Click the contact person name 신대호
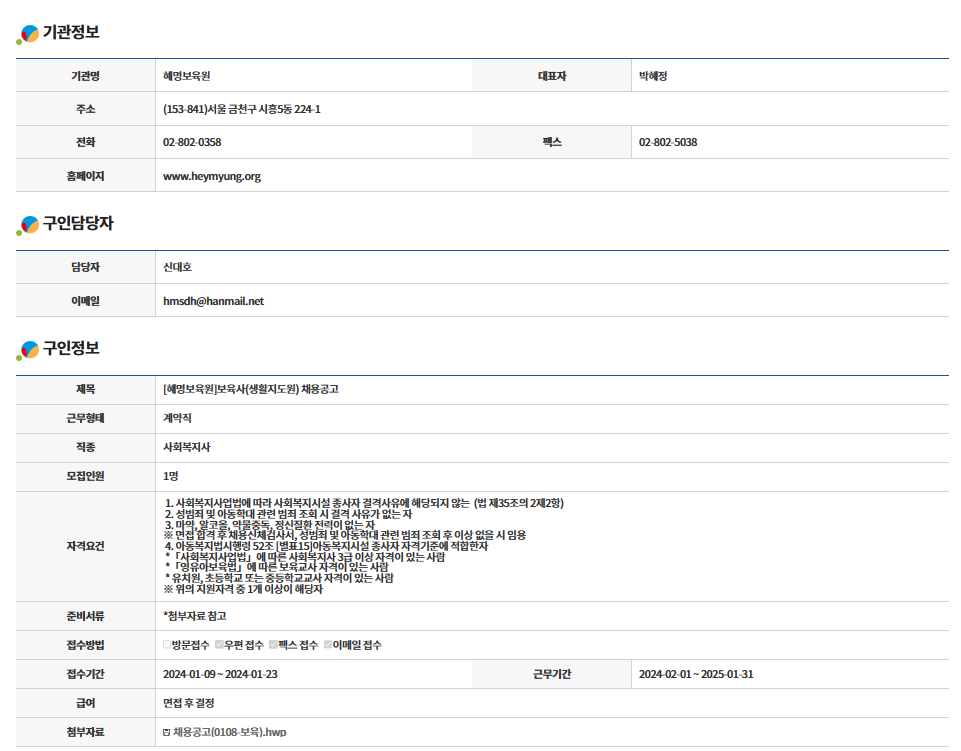961x751 pixels. (x=177, y=268)
